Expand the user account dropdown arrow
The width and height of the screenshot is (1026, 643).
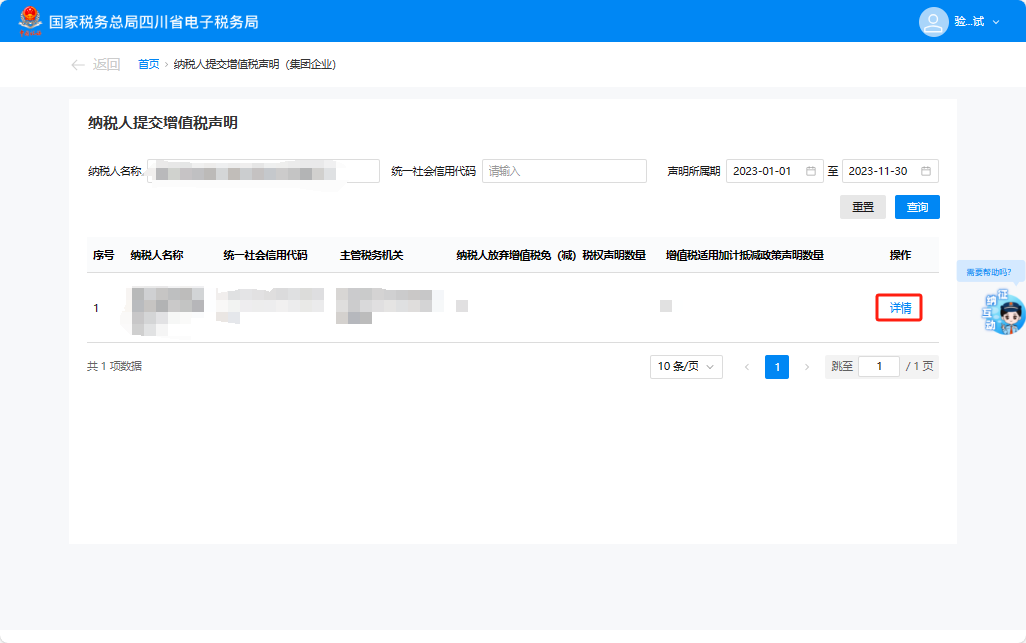pos(996,22)
